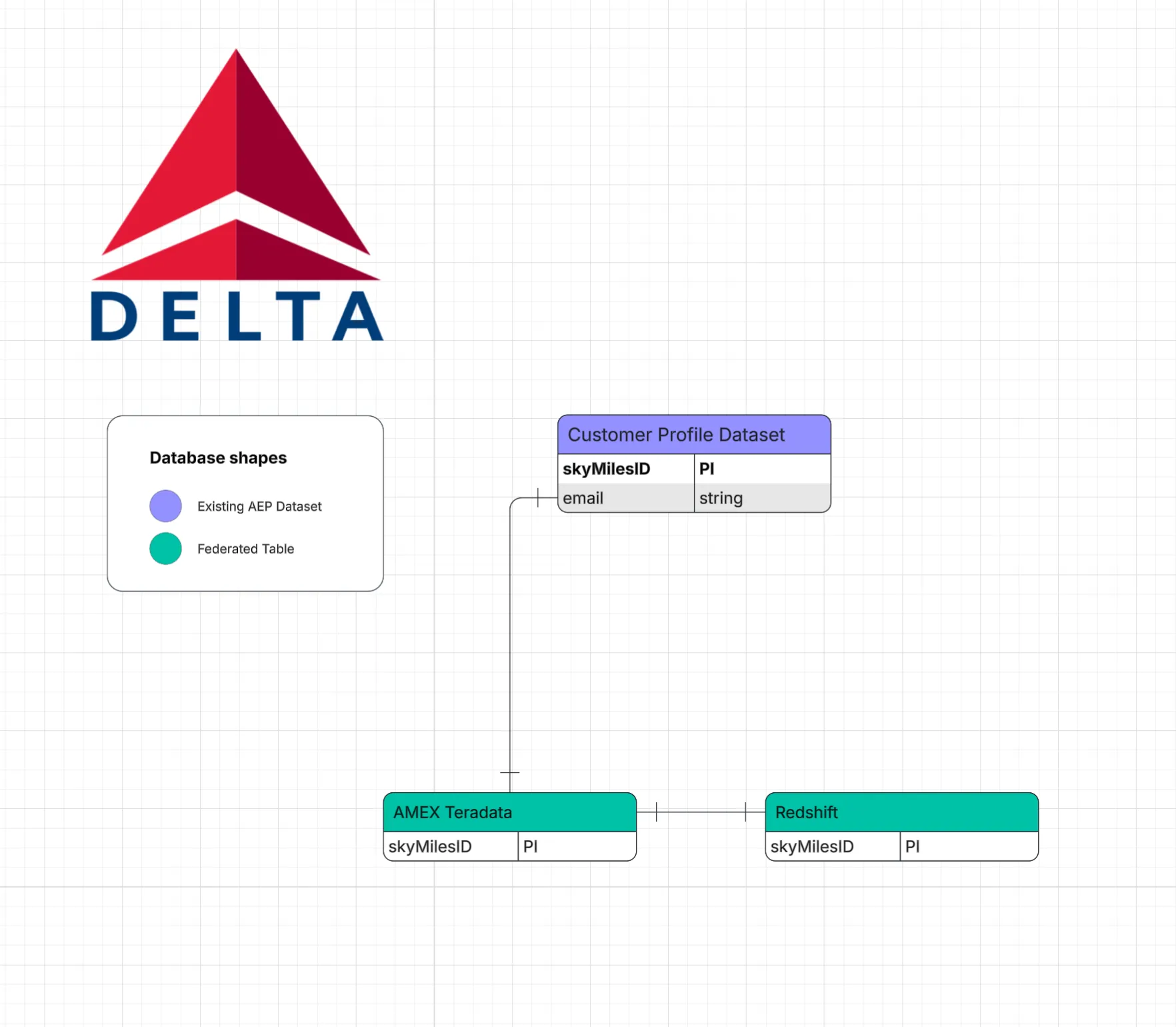Viewport: 1176px width, 1027px height.
Task: Select the Delta logo image
Action: pos(237,194)
